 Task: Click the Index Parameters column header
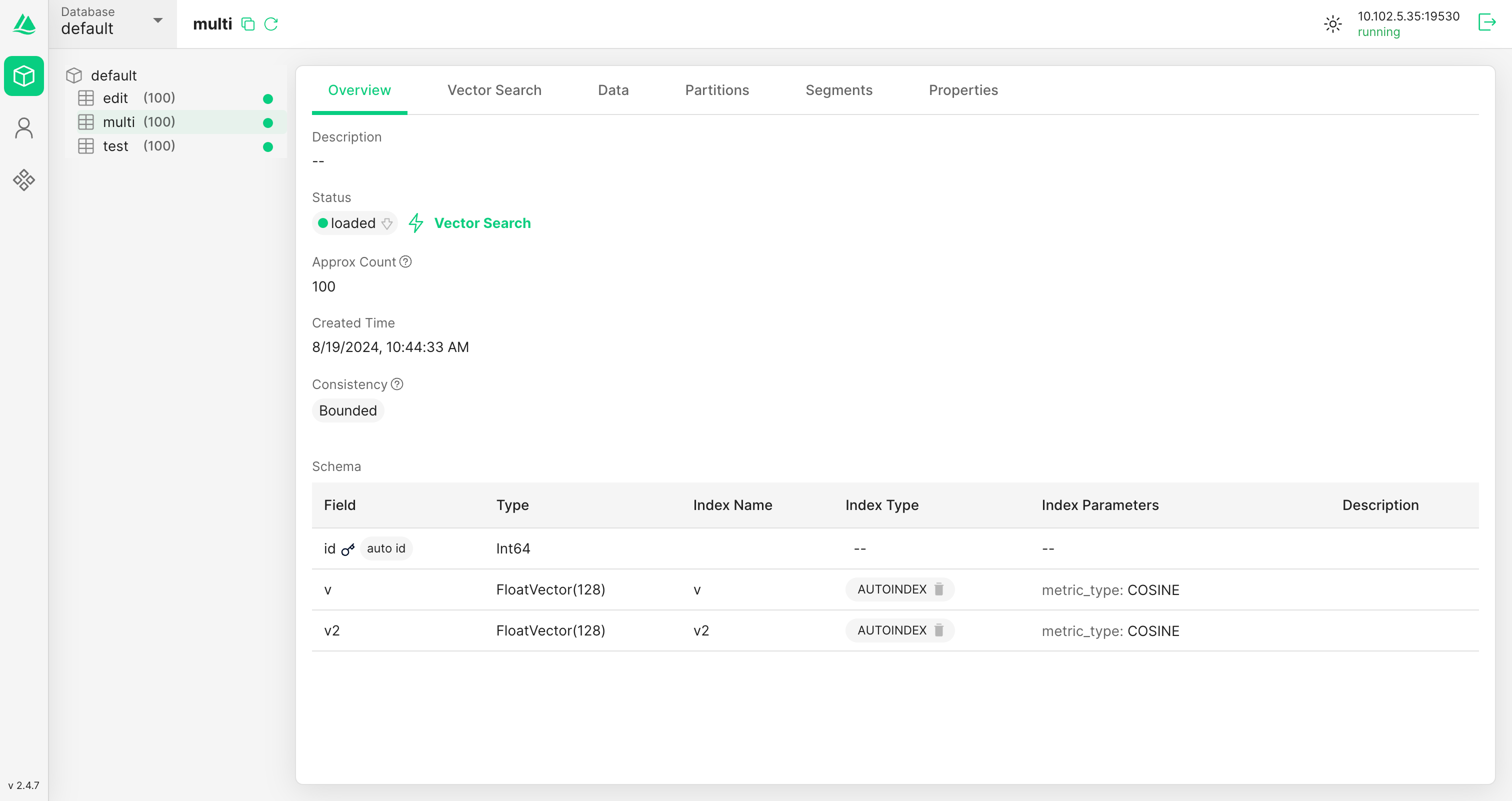(1100, 504)
